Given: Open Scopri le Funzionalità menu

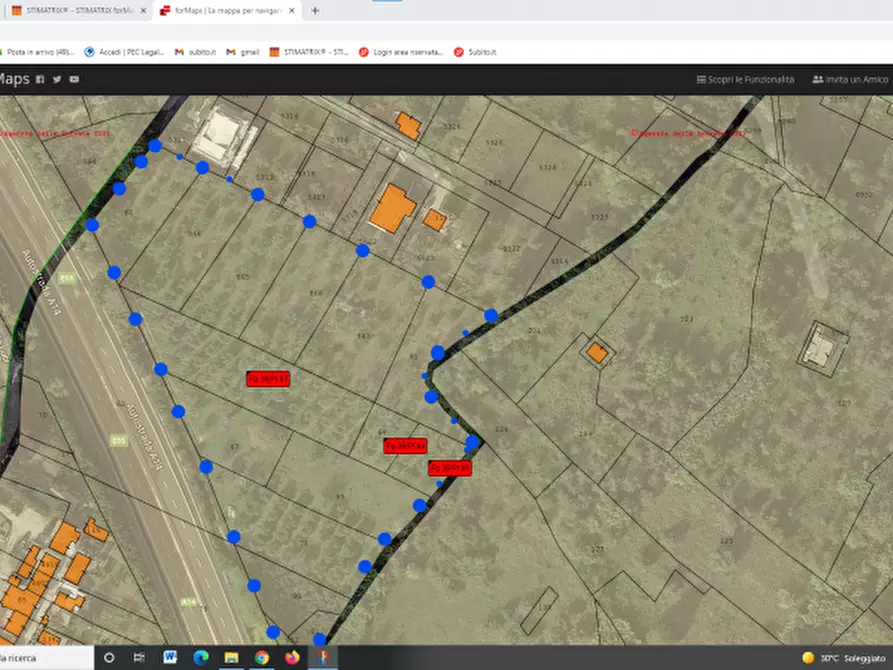Looking at the screenshot, I should 745,79.
